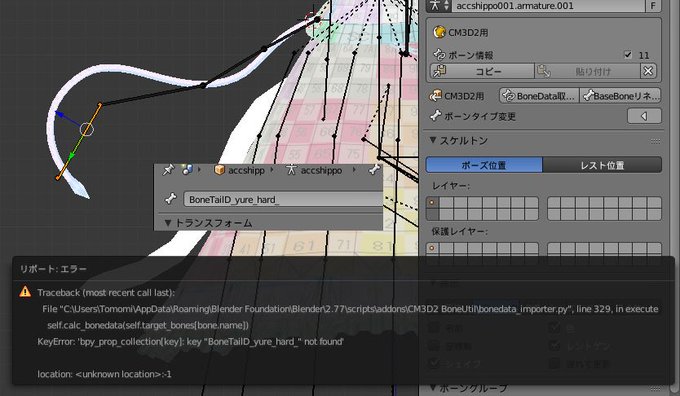This screenshot has height=396, width=680.
Task: Click the accshippo armature icon in breadcrumb
Action: 291,170
